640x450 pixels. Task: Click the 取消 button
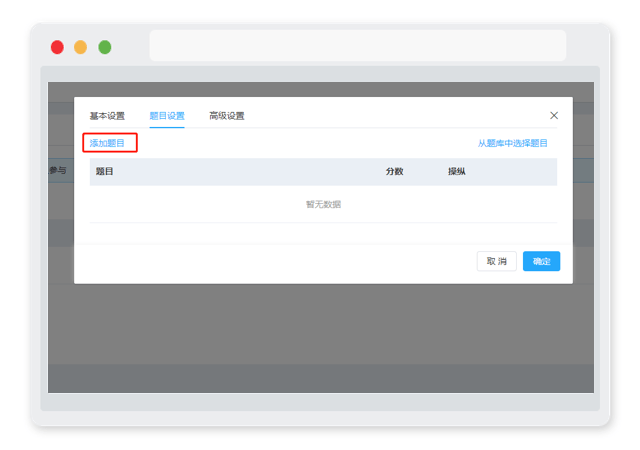click(496, 261)
